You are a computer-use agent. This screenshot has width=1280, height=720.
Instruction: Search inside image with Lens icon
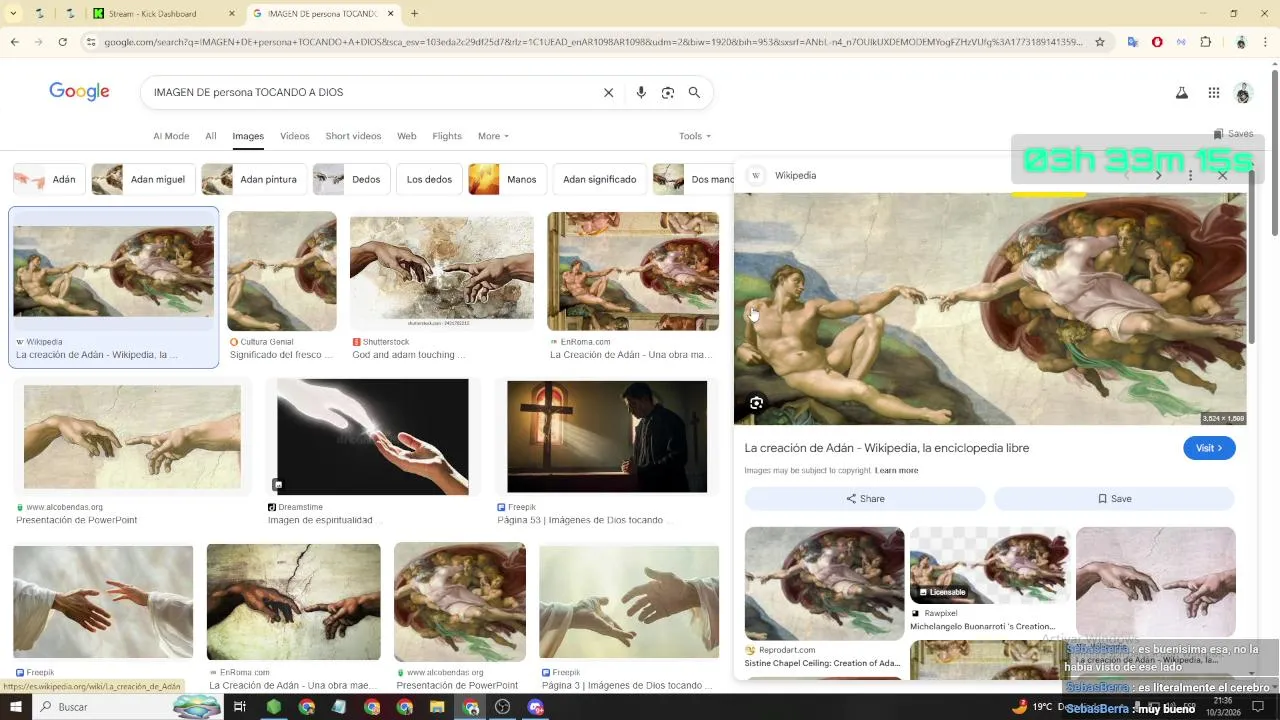click(756, 403)
